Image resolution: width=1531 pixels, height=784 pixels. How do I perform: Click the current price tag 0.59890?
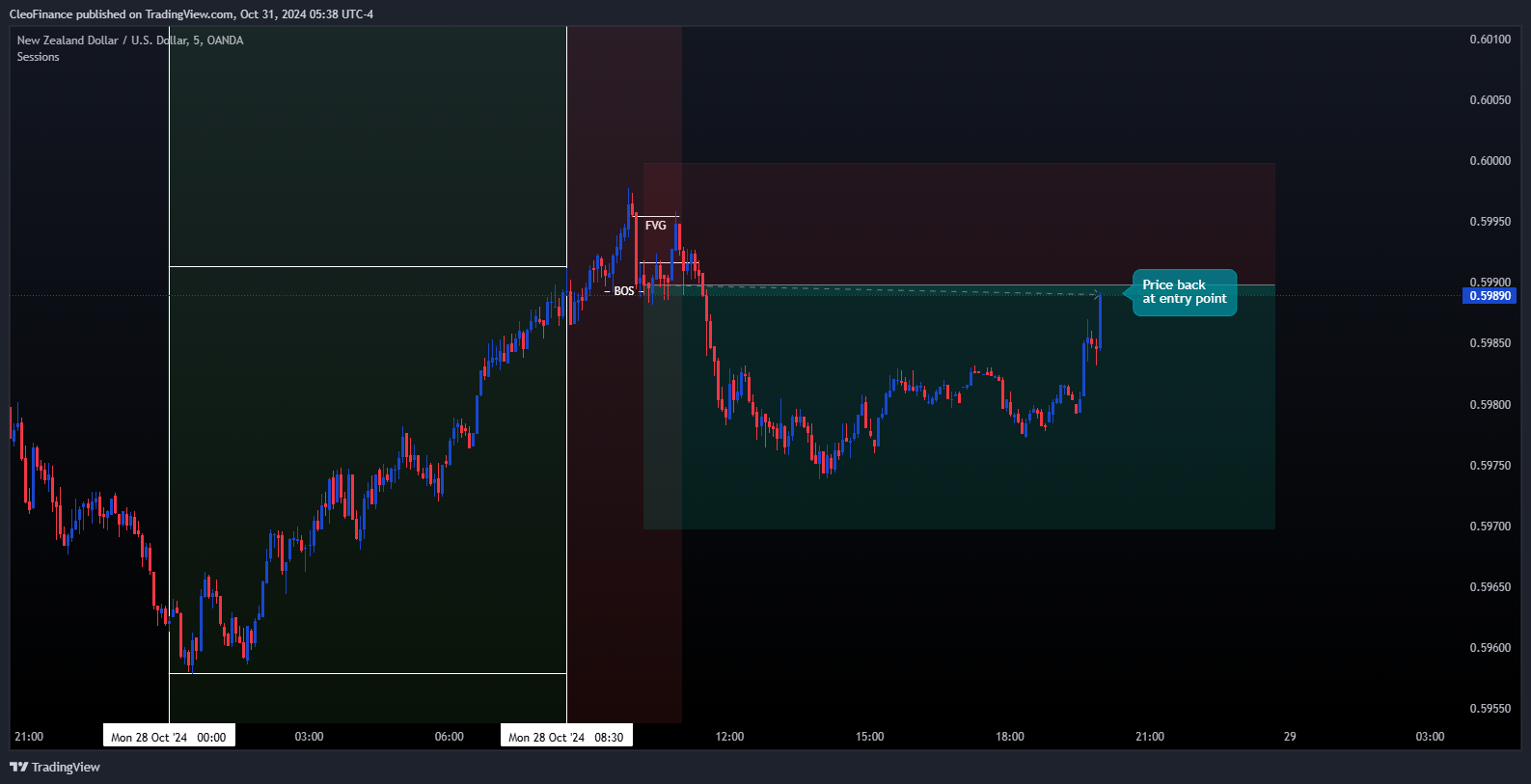click(x=1490, y=296)
